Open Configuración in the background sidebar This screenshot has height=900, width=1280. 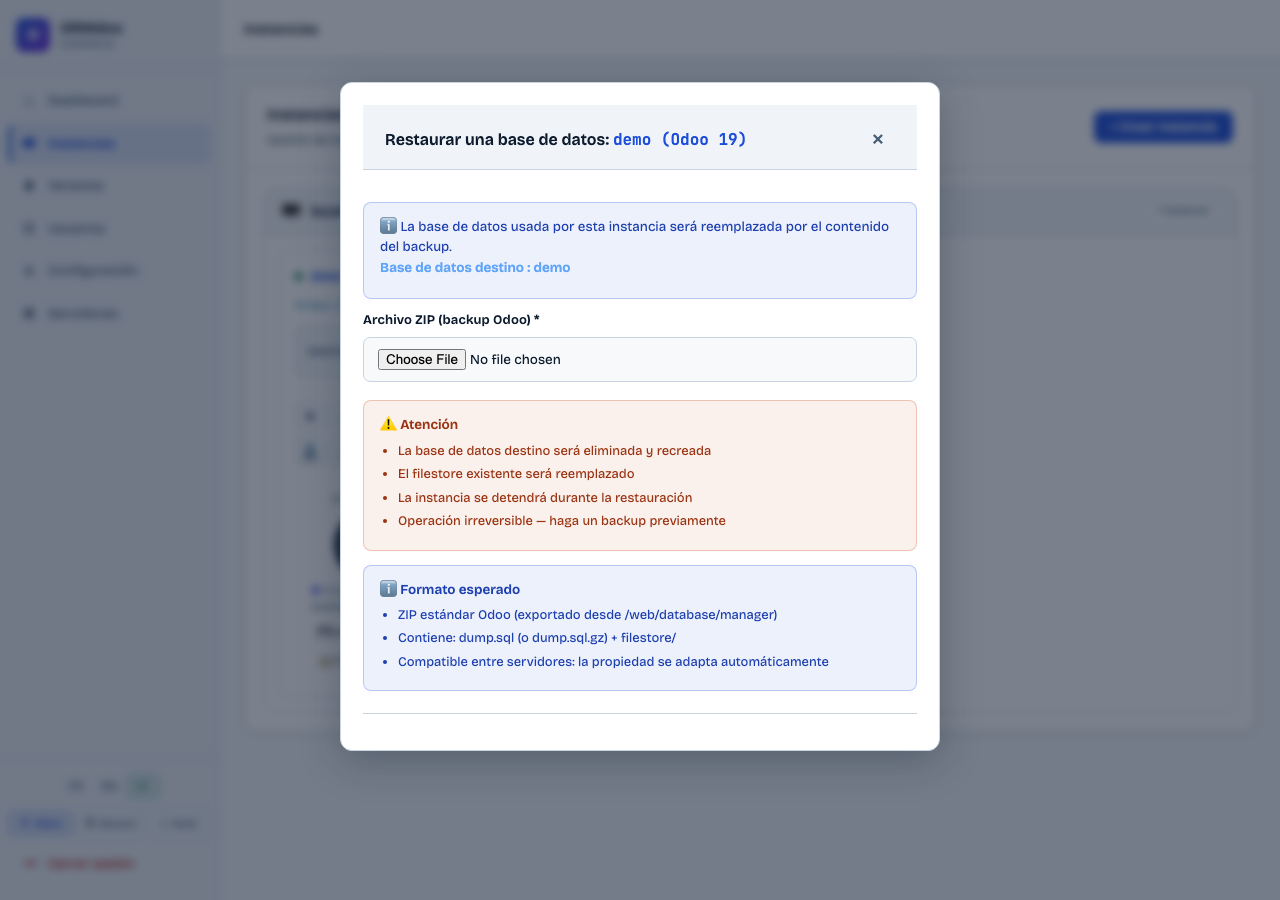108,271
